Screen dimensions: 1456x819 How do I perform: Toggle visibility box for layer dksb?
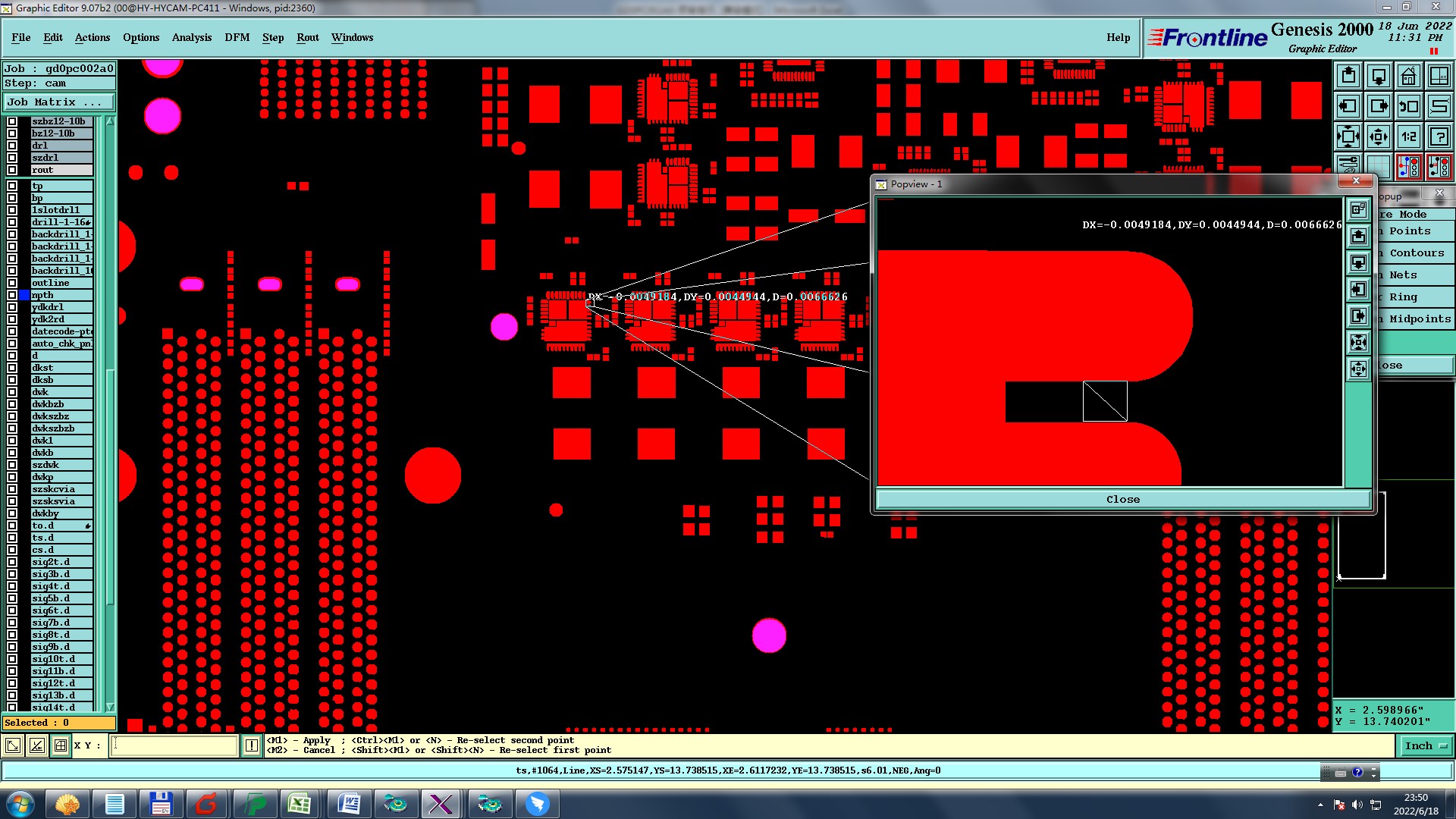[x=12, y=380]
